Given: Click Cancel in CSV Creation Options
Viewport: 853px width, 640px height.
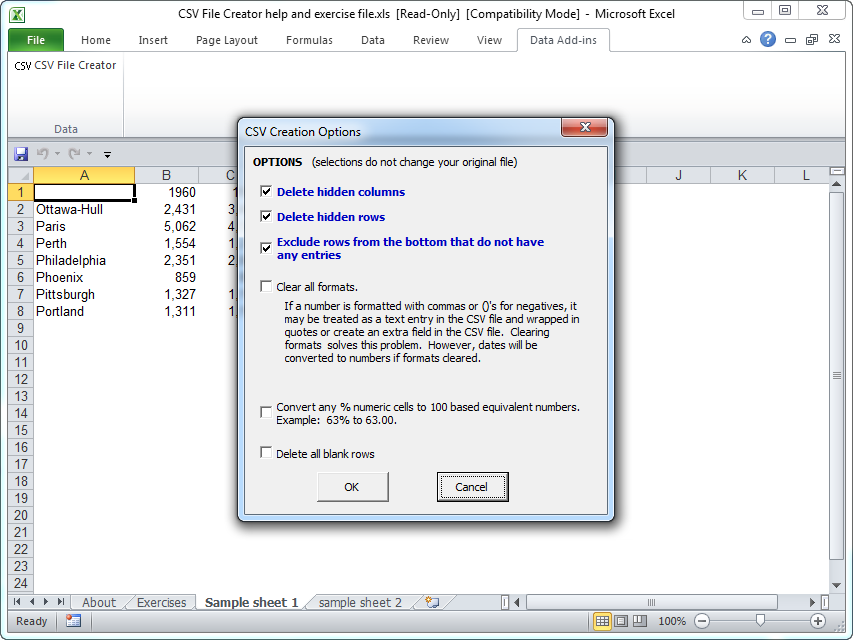Looking at the screenshot, I should [x=472, y=487].
